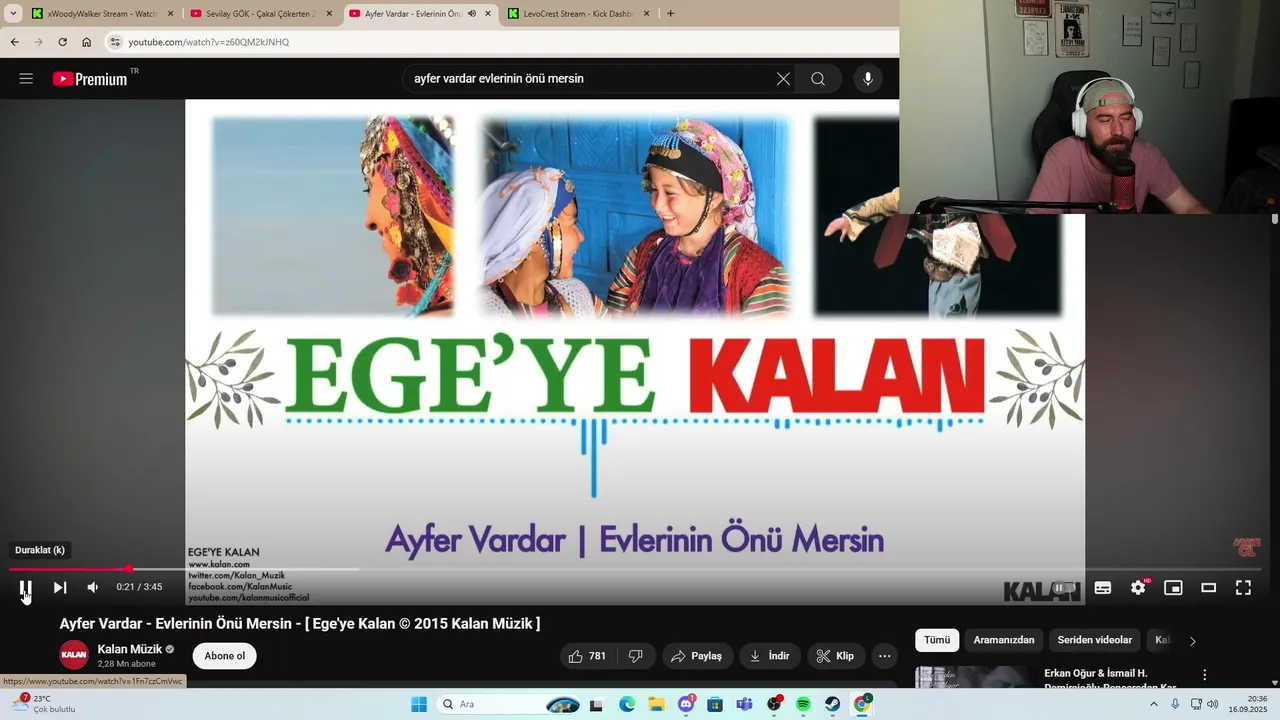The width and height of the screenshot is (1280, 720).
Task: Open the weather widget showing 23°C
Action: [45, 704]
